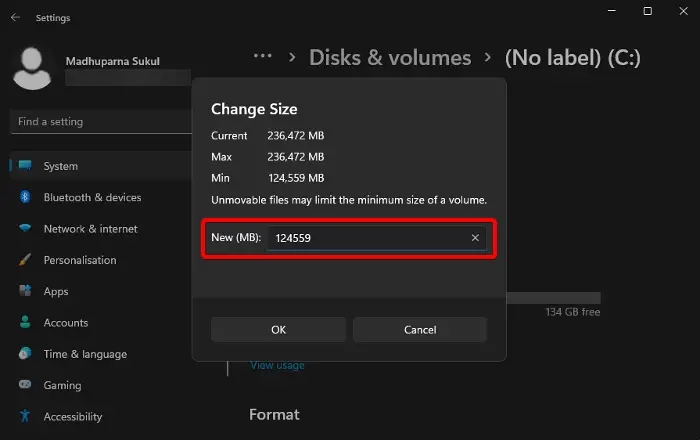Click the Time & language globe icon
This screenshot has width=700, height=440.
click(25, 353)
